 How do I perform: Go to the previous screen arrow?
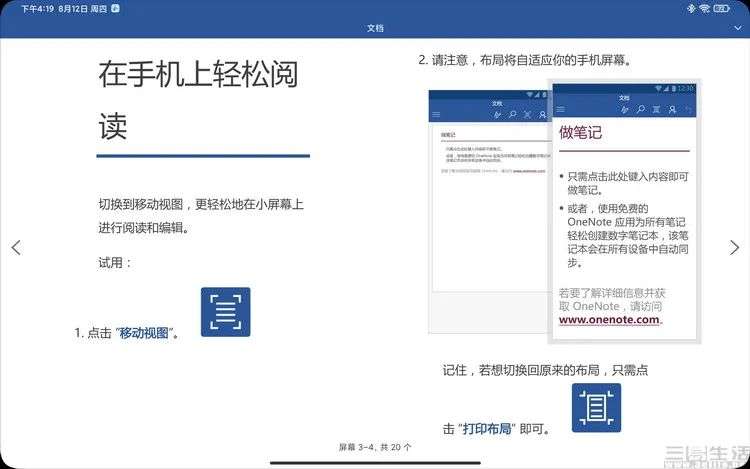point(16,247)
